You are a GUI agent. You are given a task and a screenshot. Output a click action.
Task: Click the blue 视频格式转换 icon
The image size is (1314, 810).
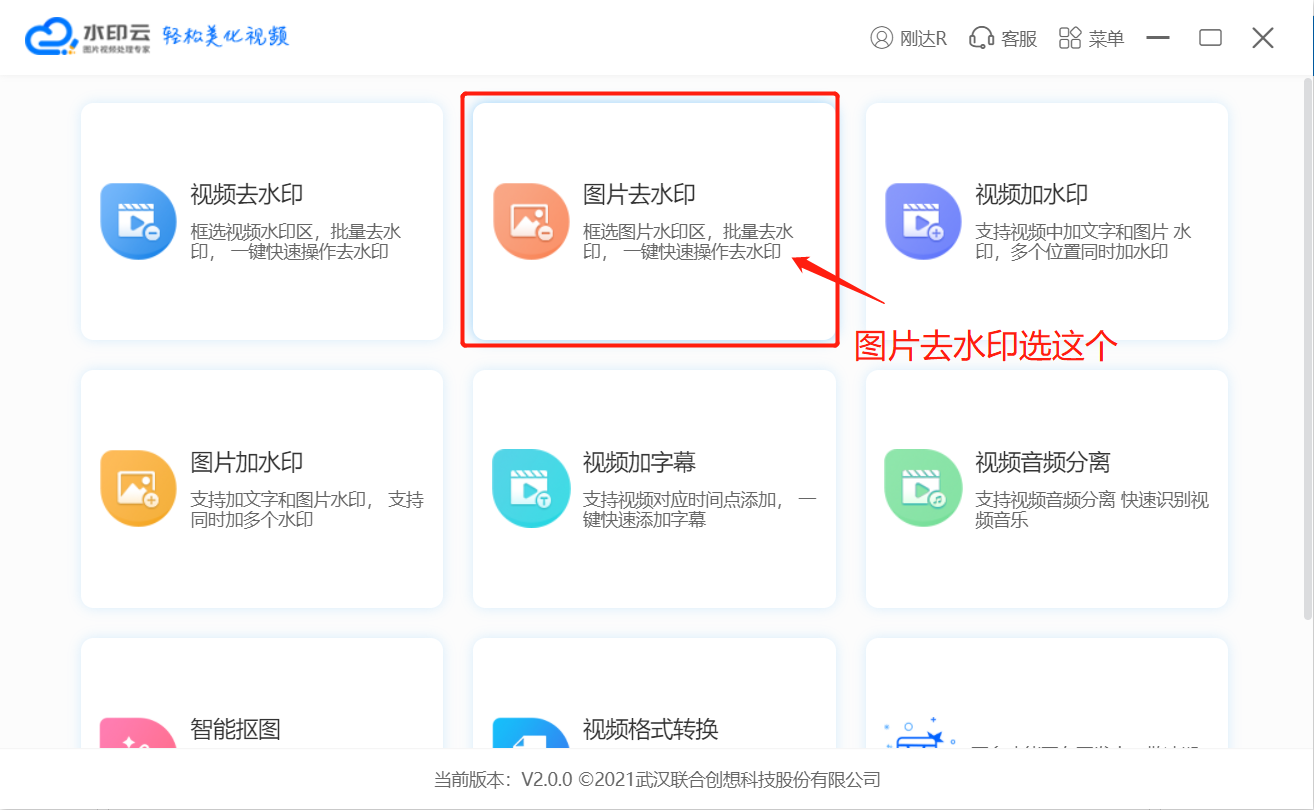point(530,733)
